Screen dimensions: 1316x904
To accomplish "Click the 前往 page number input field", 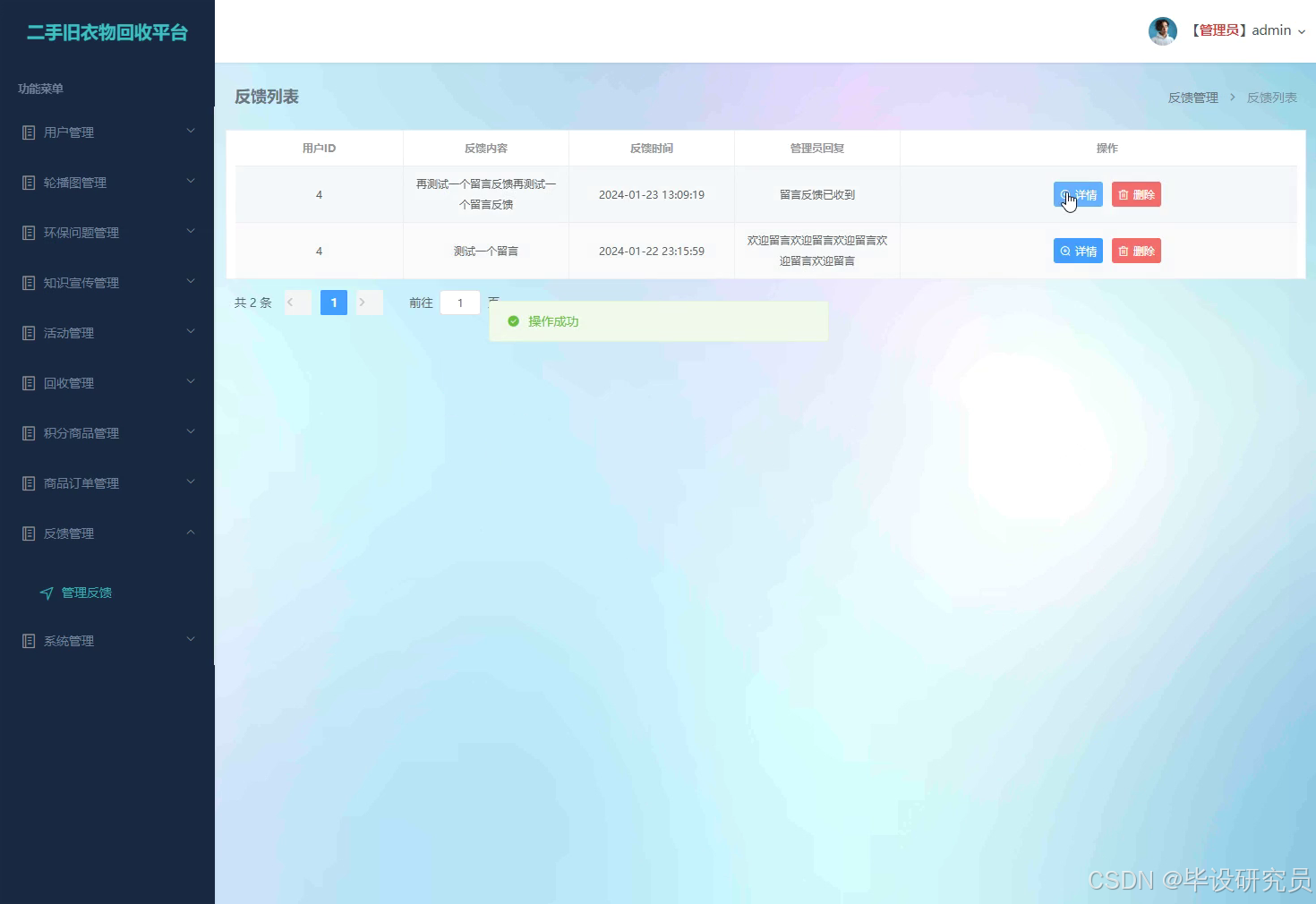I will click(x=460, y=303).
